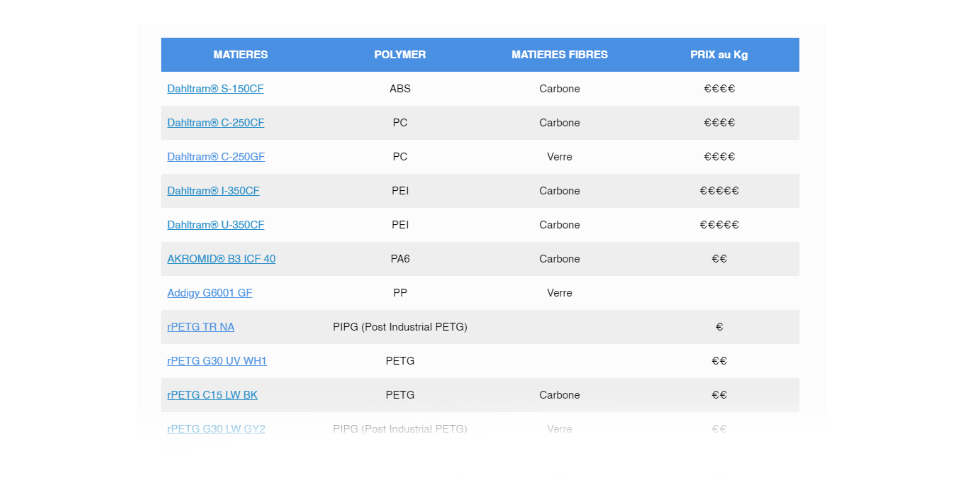Open the rPETG C15 LW BK link
Image resolution: width=954 pixels, height=486 pixels.
coord(212,395)
